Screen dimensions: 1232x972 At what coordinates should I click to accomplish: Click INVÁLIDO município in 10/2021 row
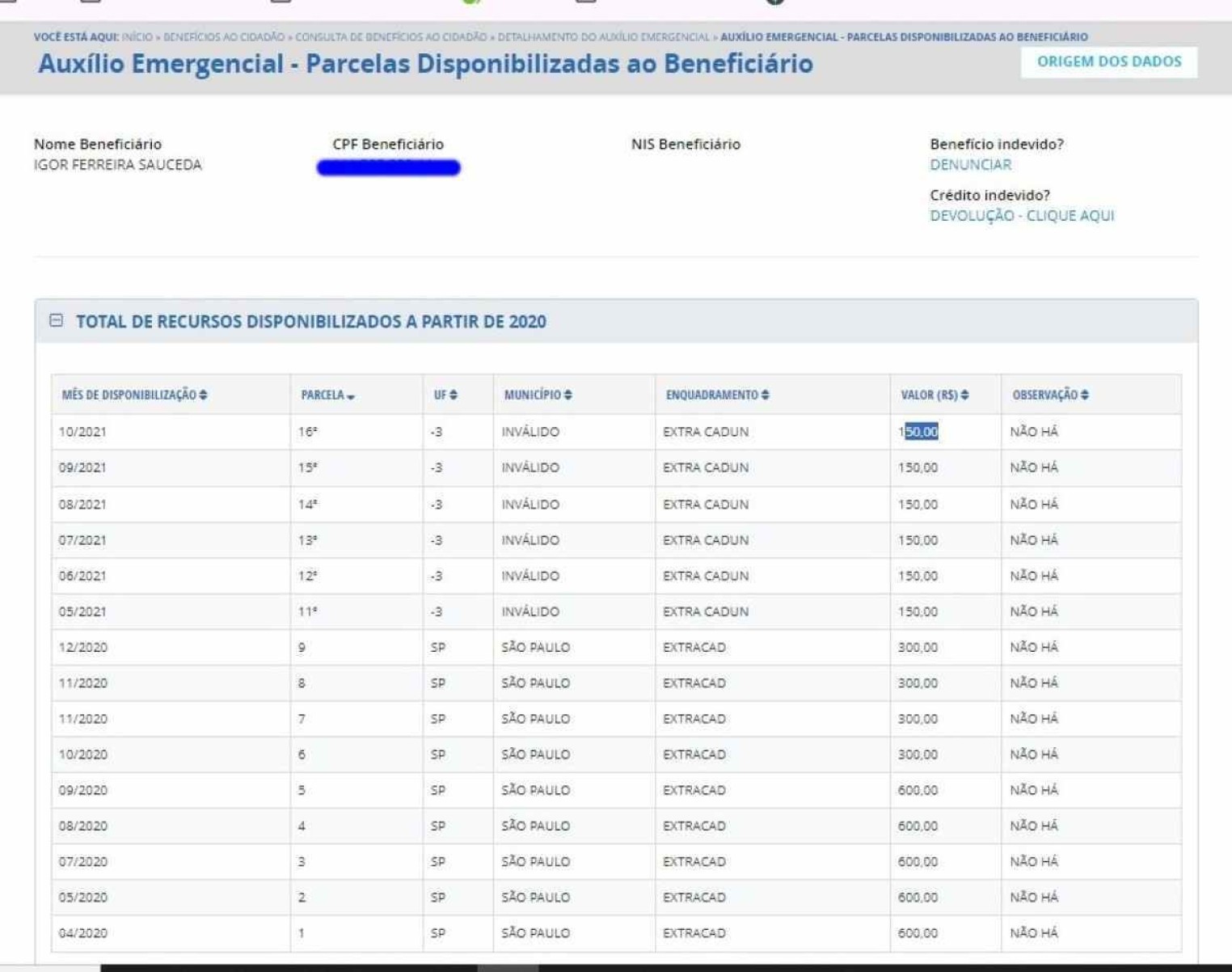click(x=530, y=432)
